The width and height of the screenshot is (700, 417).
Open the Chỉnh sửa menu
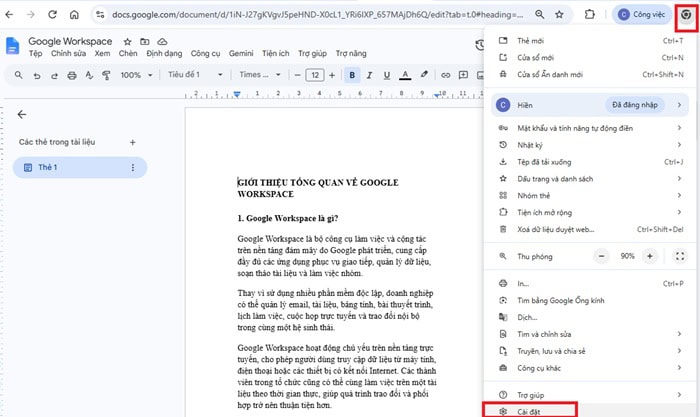coord(68,54)
